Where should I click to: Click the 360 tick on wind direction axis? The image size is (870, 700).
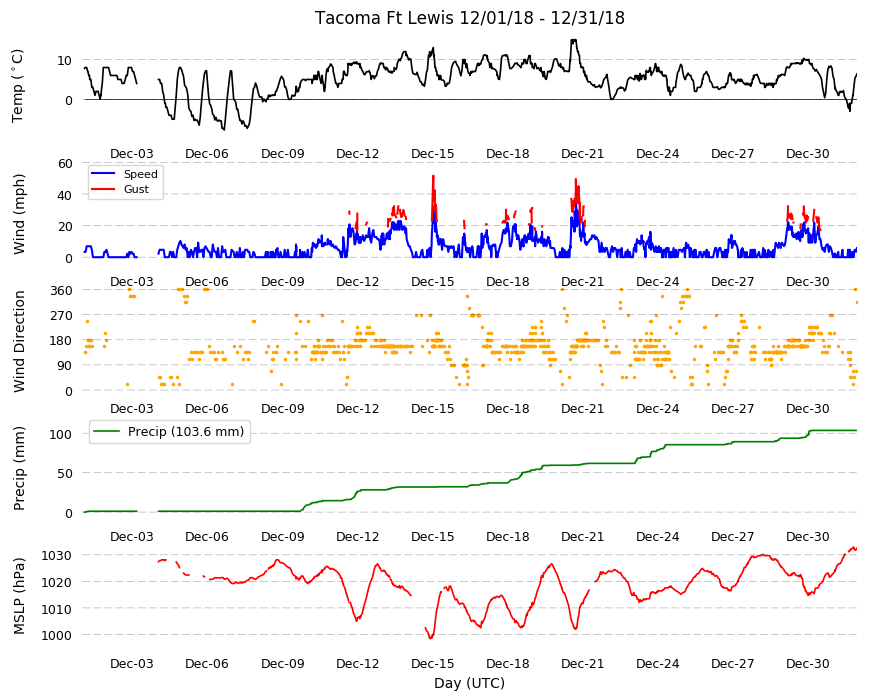point(61,290)
